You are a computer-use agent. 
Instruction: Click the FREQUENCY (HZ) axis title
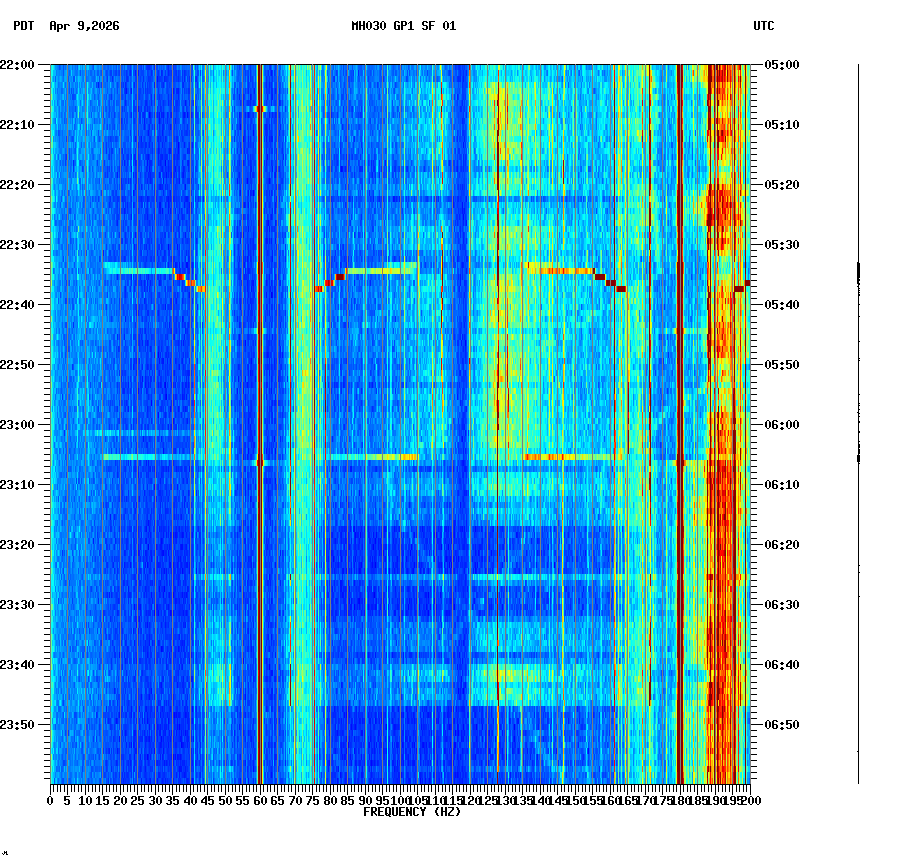click(412, 812)
